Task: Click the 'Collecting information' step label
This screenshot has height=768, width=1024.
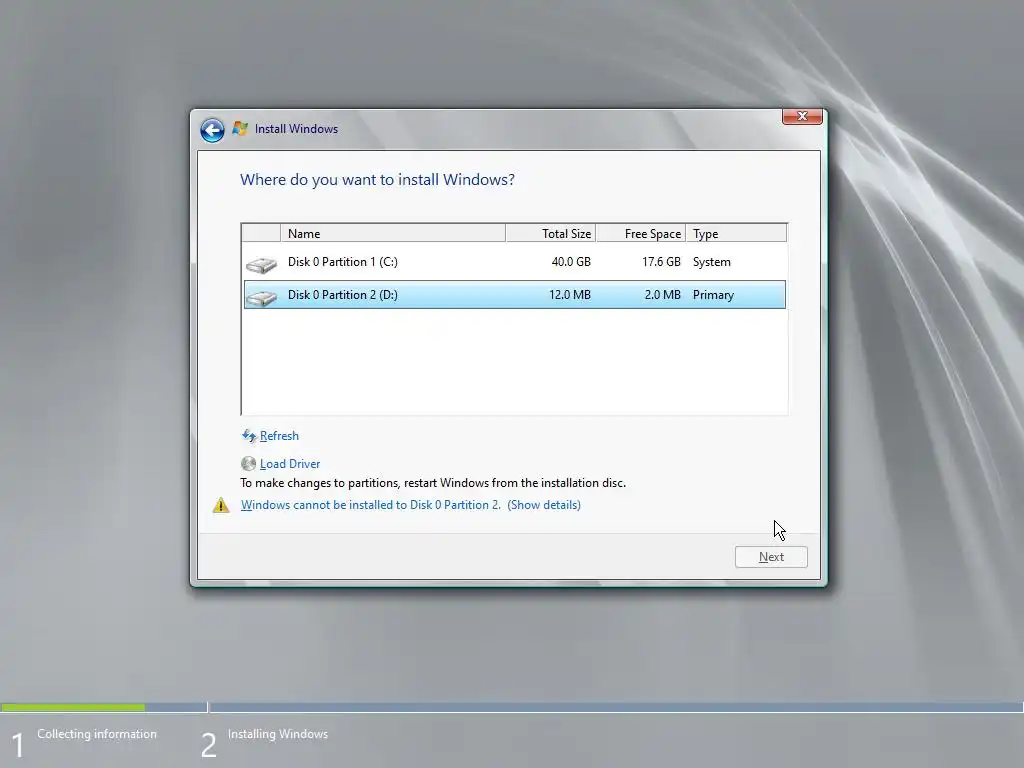Action: click(97, 734)
